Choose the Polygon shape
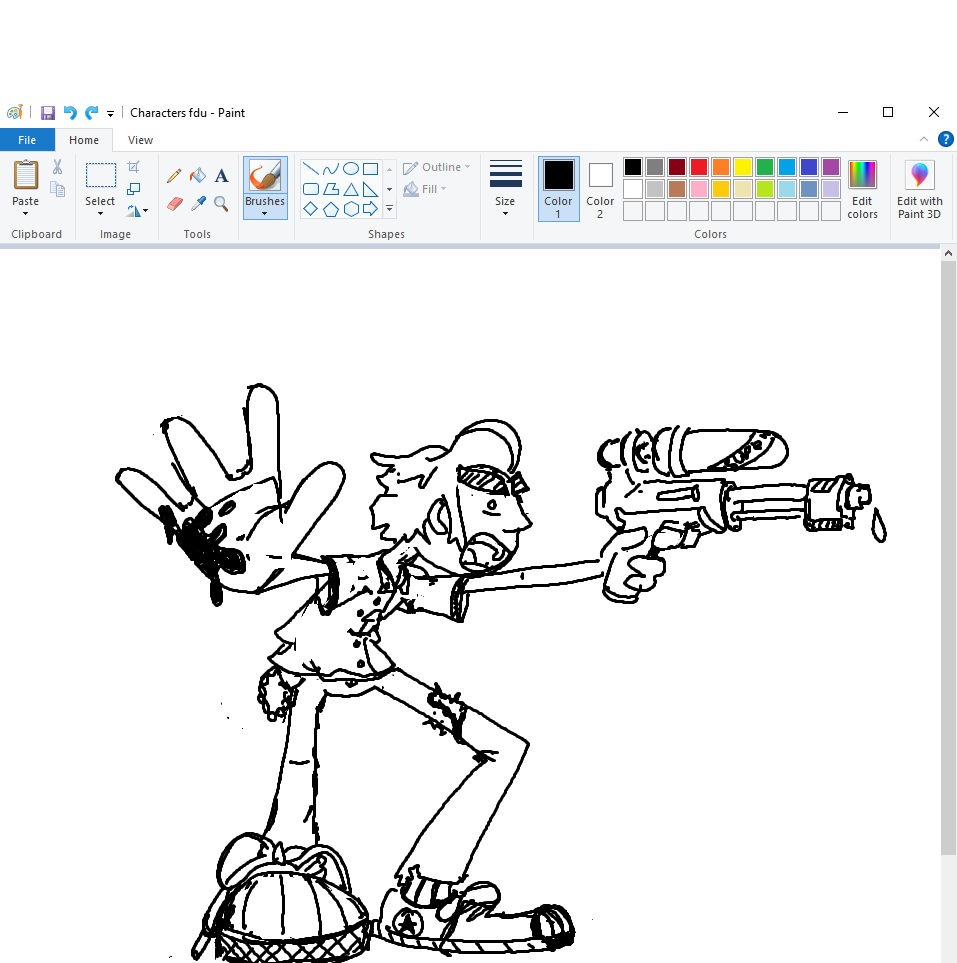 (x=330, y=189)
